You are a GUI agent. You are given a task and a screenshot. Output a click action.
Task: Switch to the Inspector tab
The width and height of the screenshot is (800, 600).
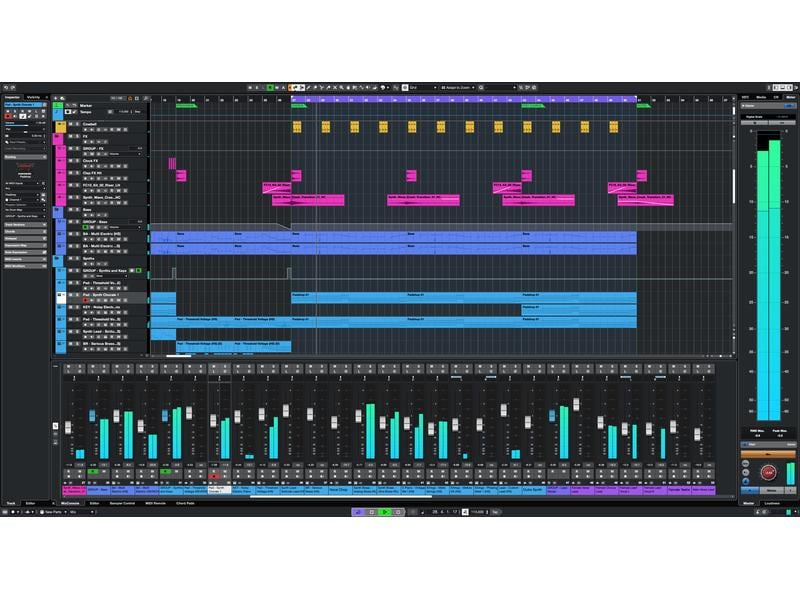click(x=12, y=97)
